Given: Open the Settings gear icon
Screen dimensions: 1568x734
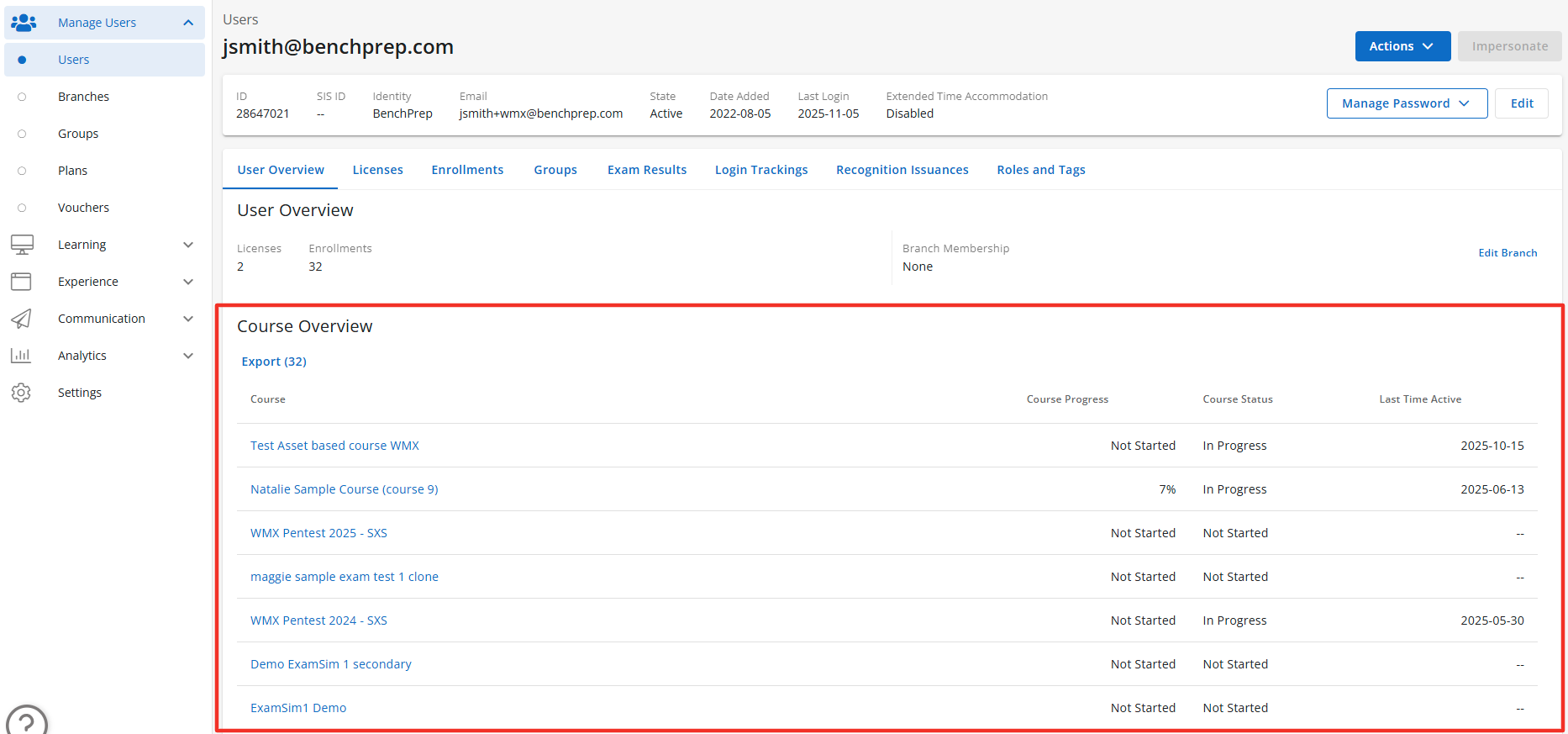Looking at the screenshot, I should 22,393.
